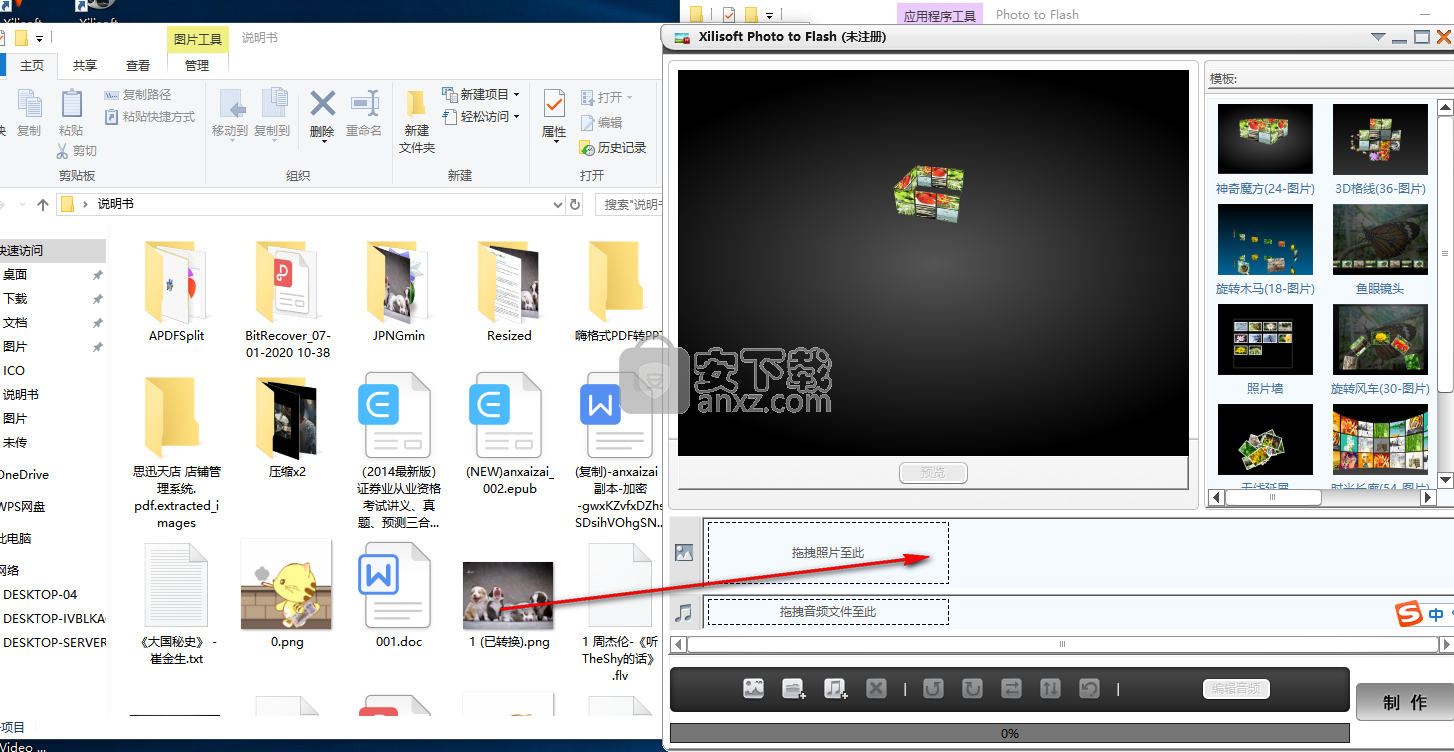
Task: Expand the 轻松访问 dropdown
Action: point(517,117)
